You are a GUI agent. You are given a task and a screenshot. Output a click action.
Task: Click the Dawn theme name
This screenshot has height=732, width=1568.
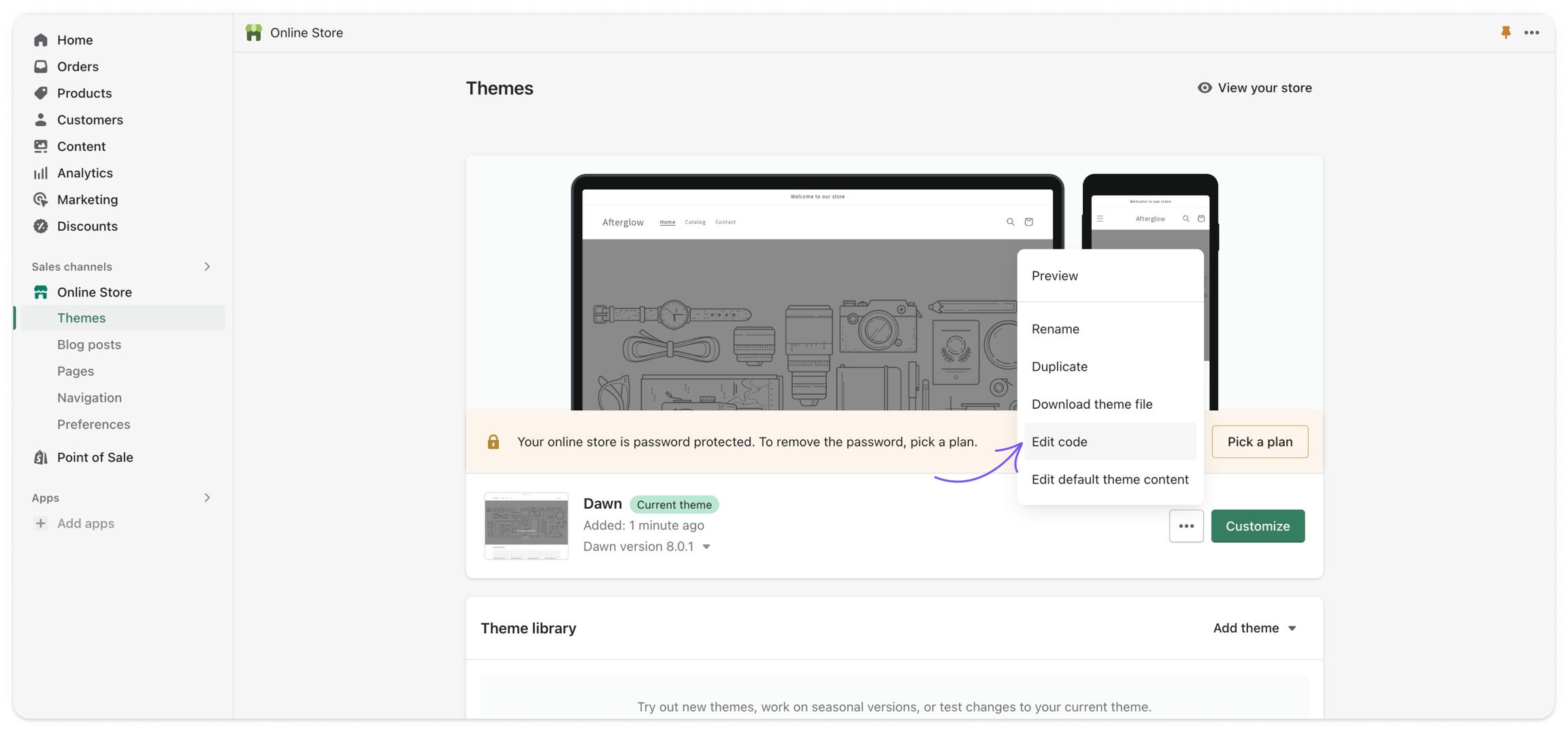602,503
